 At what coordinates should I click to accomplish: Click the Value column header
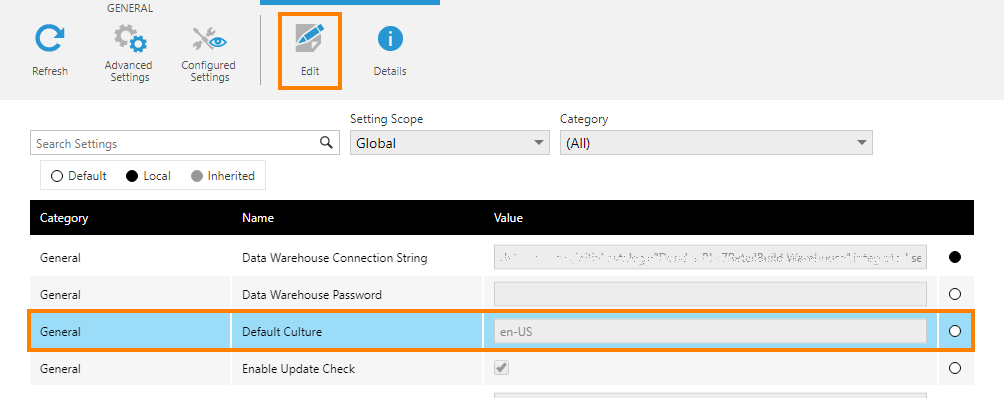click(x=508, y=218)
